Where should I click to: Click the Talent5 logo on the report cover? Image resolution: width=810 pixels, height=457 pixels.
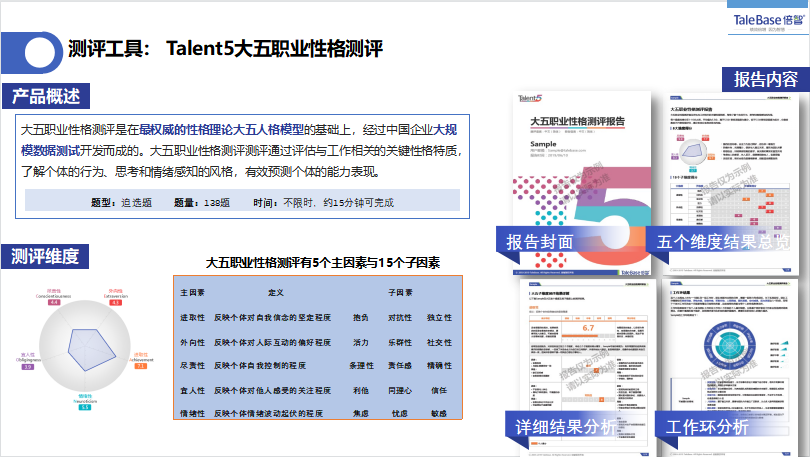(x=530, y=98)
